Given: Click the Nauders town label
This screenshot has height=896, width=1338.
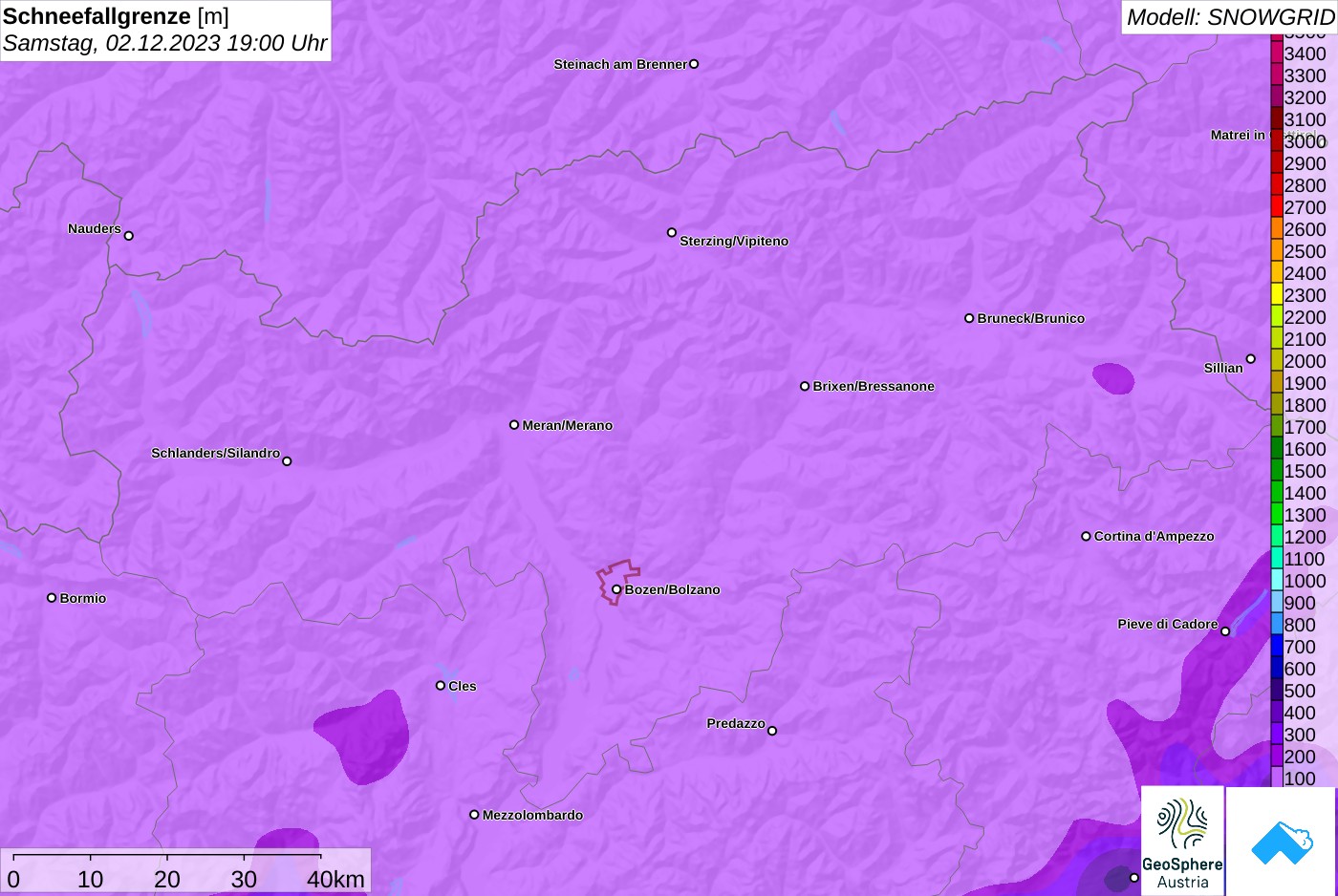Looking at the screenshot, I should 95,228.
